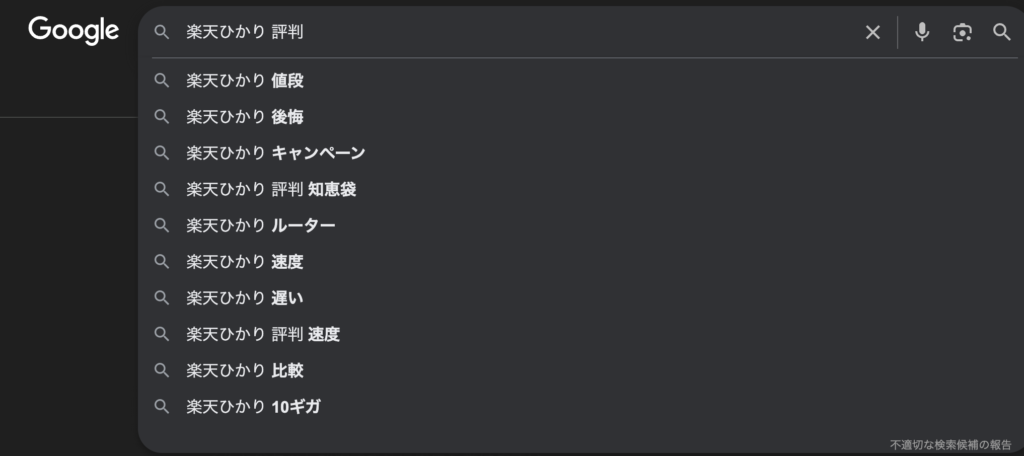Click the magnifier icon left of search text
Screen dimensions: 1024x456
(161, 32)
